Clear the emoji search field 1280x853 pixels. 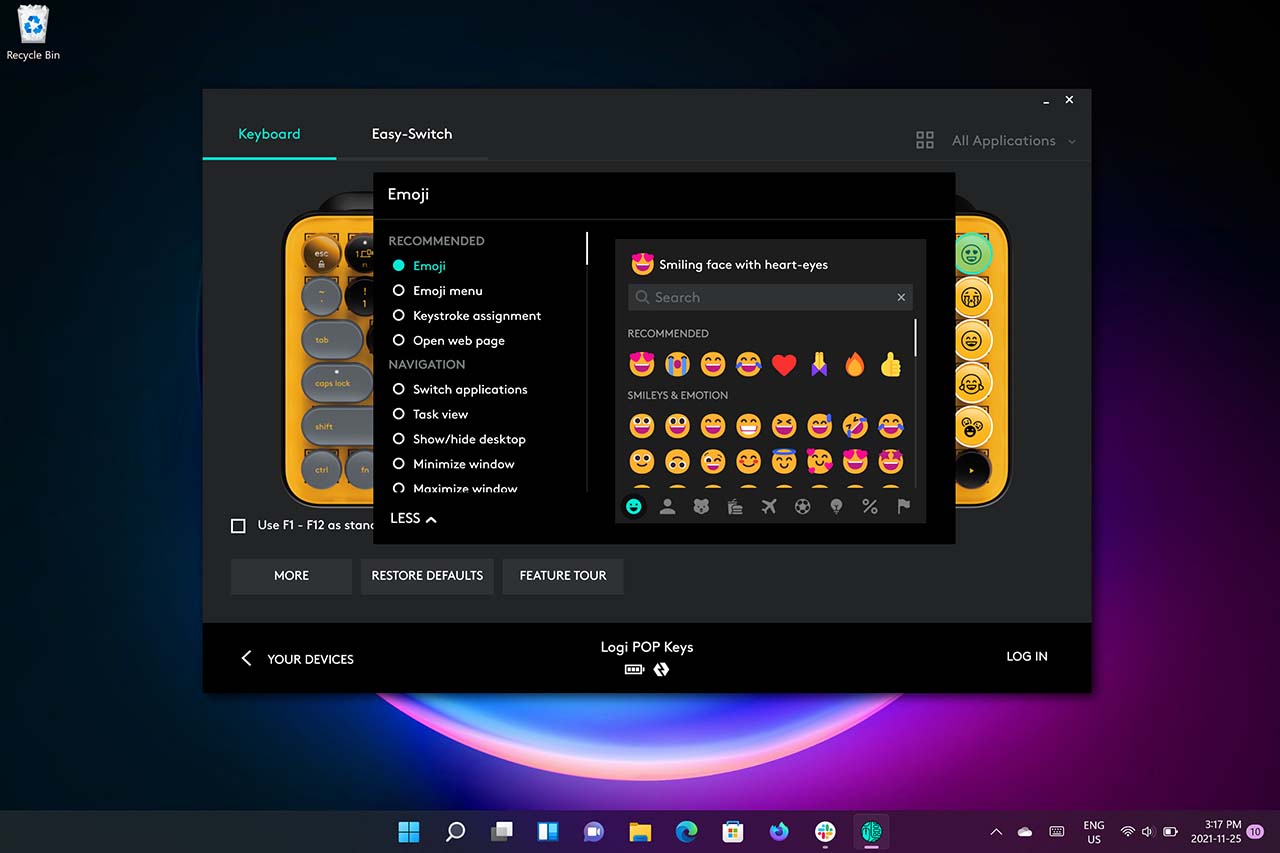901,297
